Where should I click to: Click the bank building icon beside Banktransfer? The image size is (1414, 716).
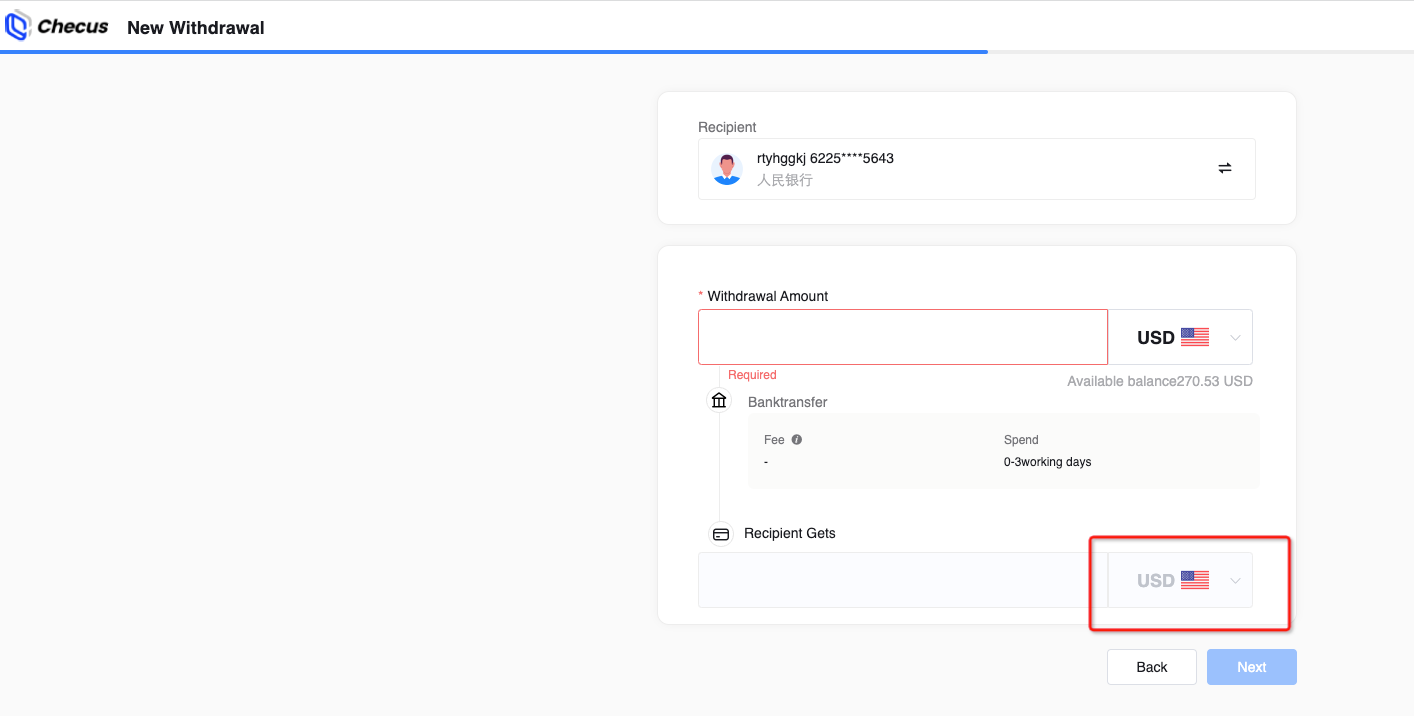click(x=719, y=401)
